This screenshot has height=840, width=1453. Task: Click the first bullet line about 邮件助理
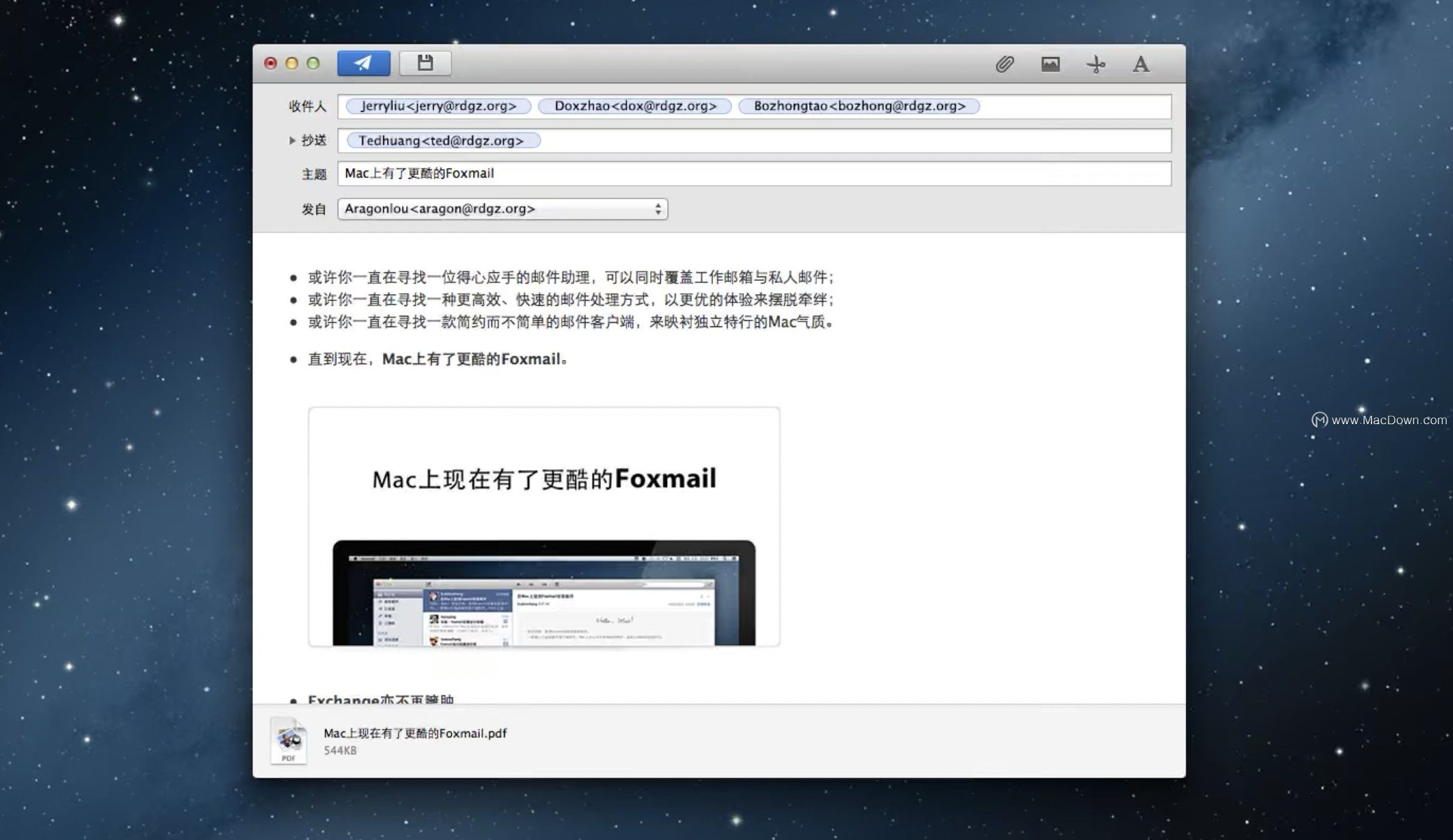[571, 277]
